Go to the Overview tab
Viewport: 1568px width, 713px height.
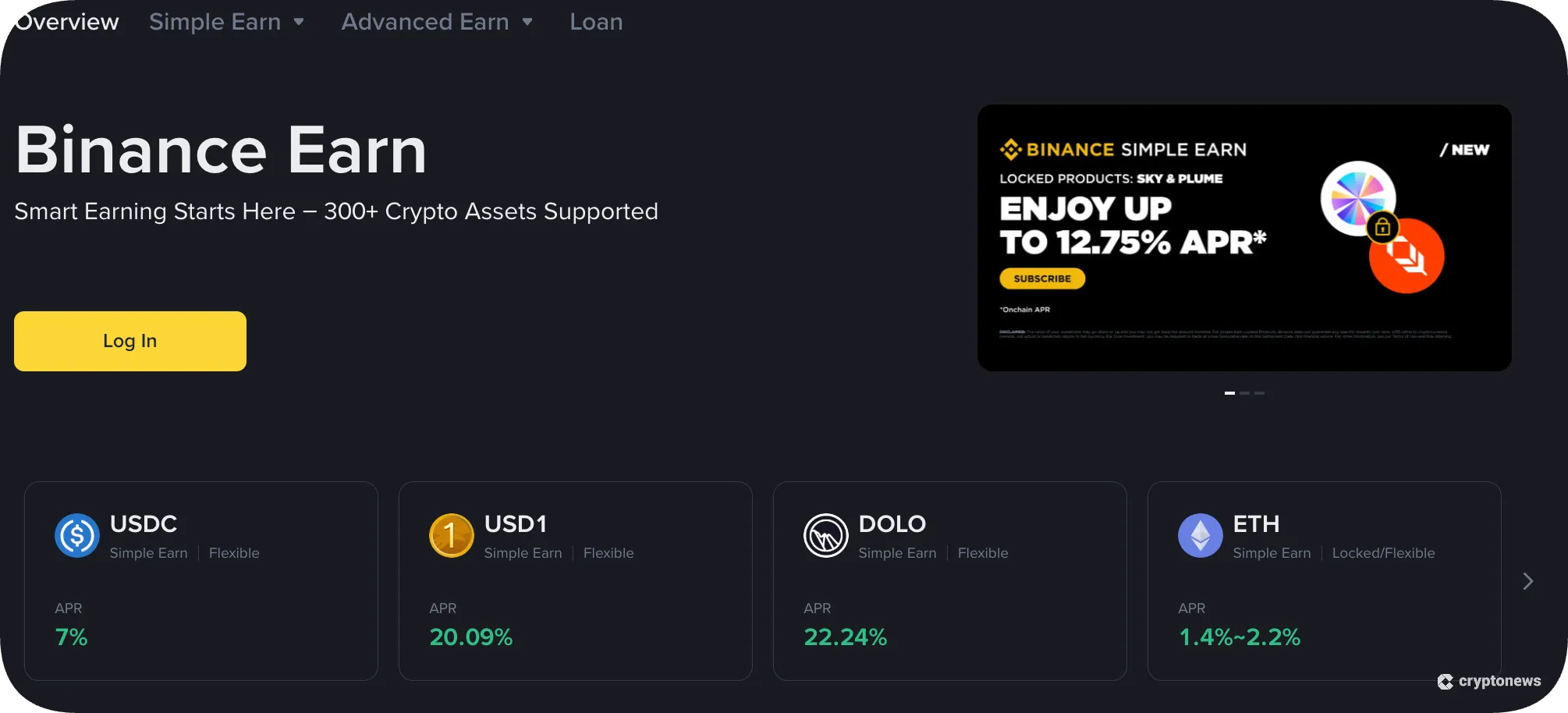click(66, 22)
